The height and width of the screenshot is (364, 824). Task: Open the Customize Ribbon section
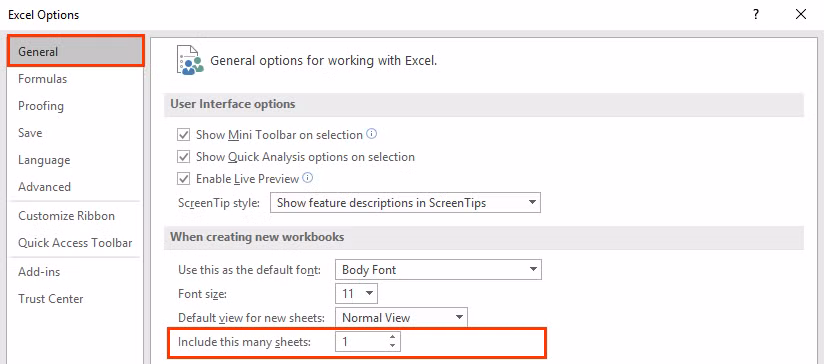tap(67, 216)
